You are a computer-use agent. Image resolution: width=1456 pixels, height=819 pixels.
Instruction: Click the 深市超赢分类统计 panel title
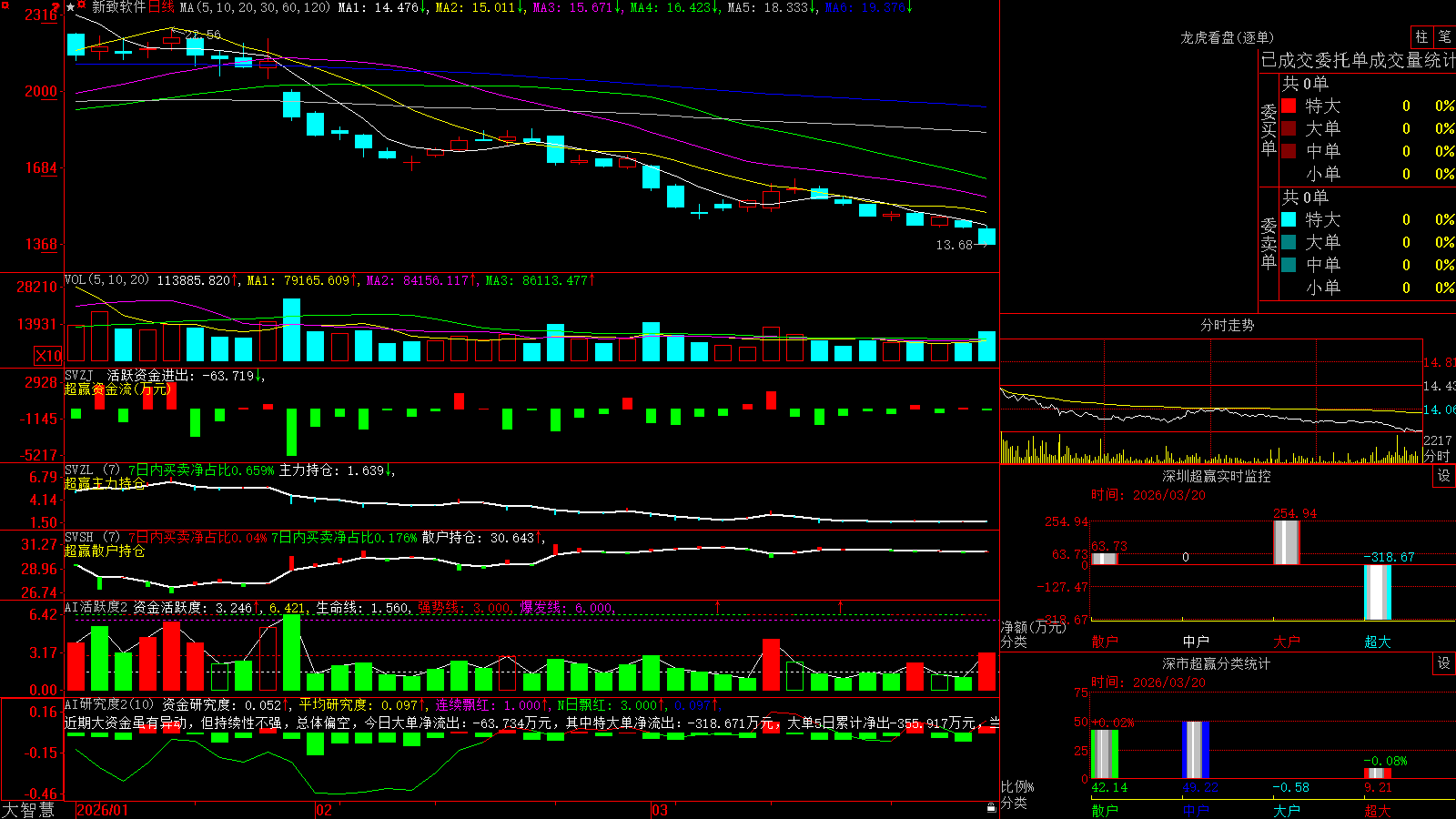[1217, 663]
